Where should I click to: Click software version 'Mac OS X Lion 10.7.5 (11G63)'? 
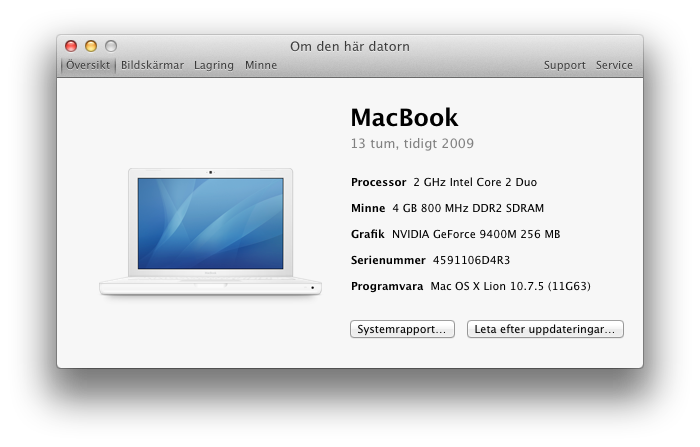click(510, 286)
